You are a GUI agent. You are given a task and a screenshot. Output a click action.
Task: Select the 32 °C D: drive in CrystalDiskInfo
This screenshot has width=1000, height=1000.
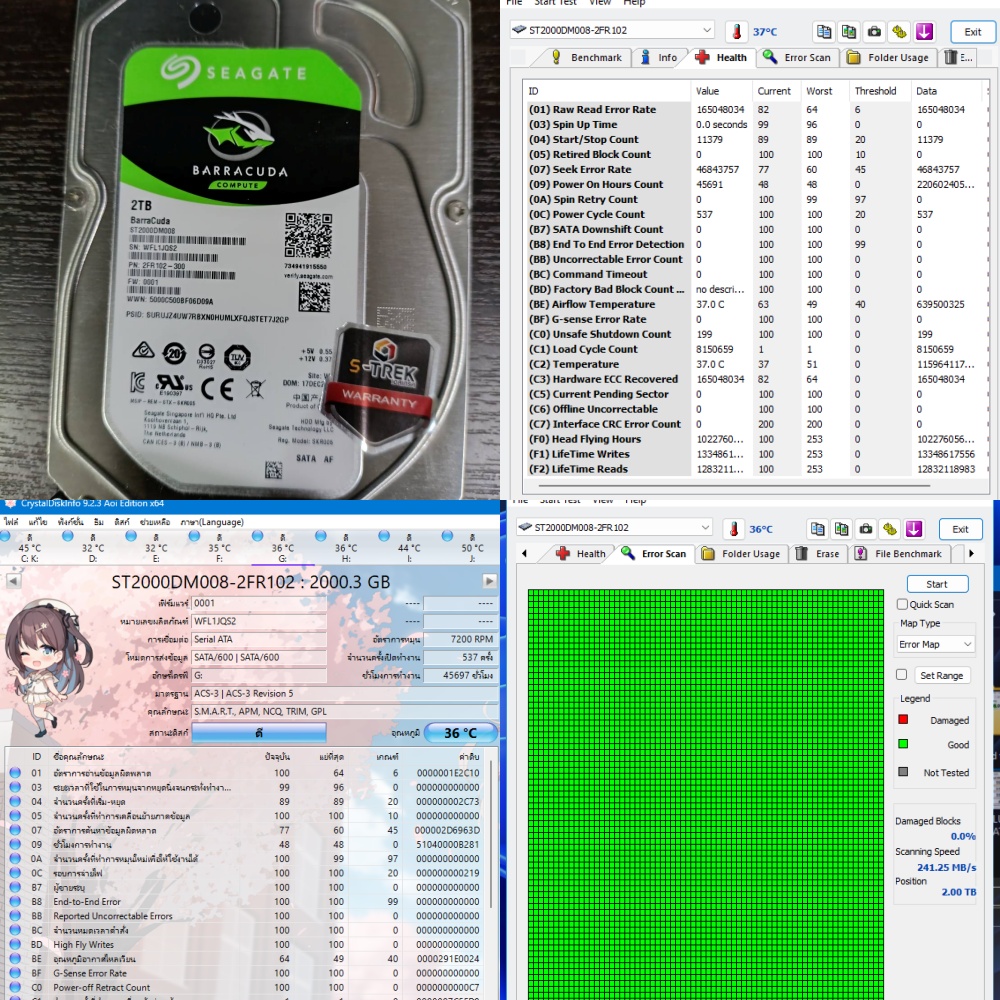pos(92,548)
